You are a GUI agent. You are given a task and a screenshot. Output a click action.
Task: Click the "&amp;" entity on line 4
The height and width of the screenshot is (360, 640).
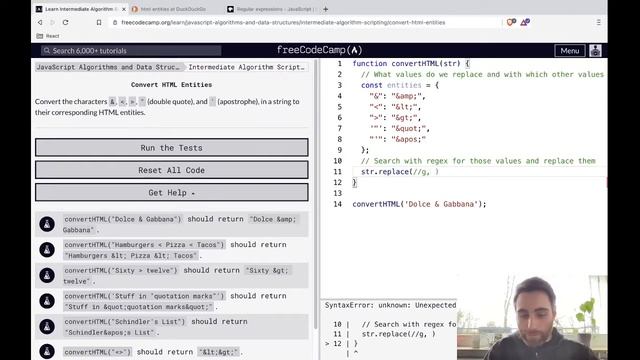(x=408, y=96)
